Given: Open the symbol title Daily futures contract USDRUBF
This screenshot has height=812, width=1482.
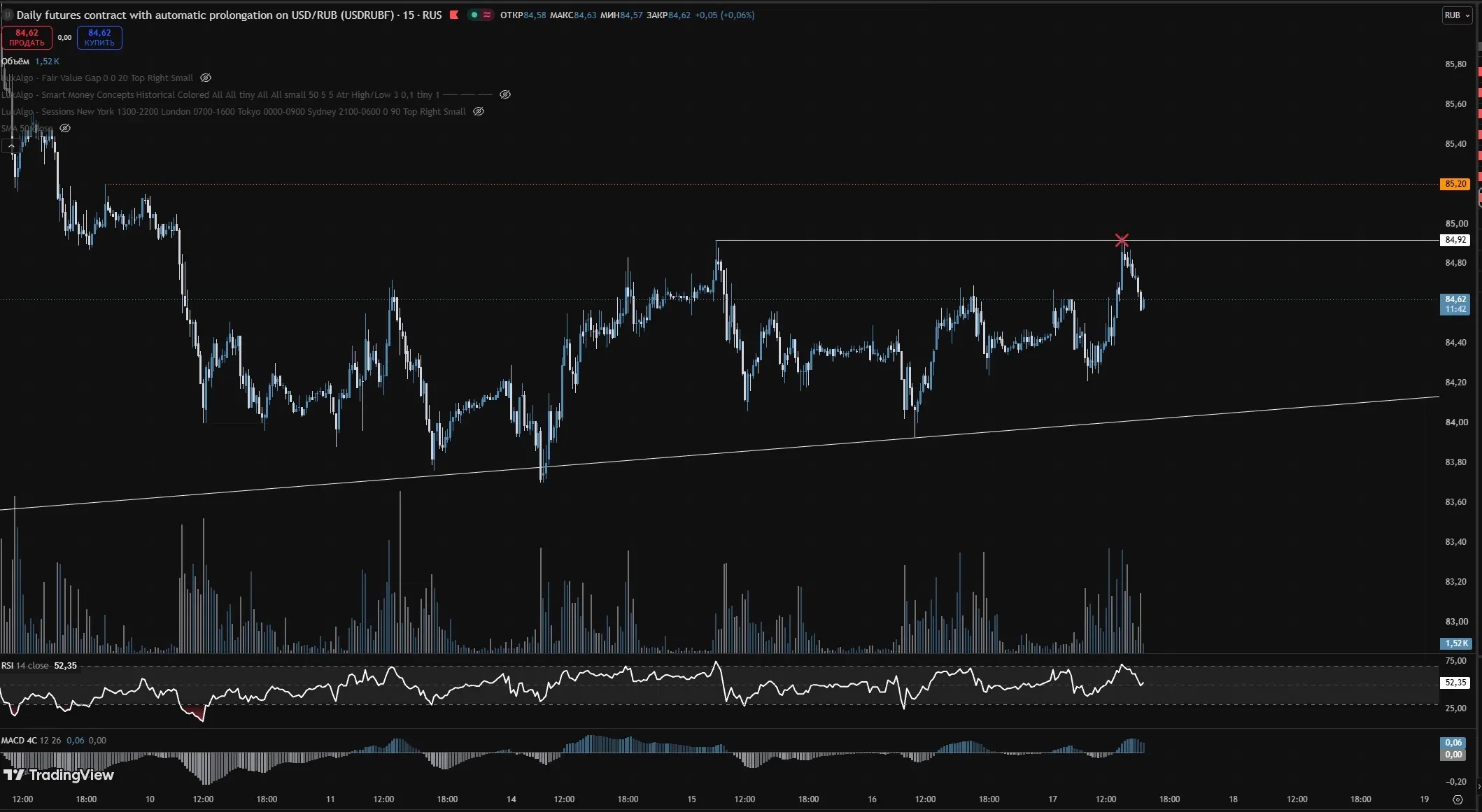Looking at the screenshot, I should (229, 15).
